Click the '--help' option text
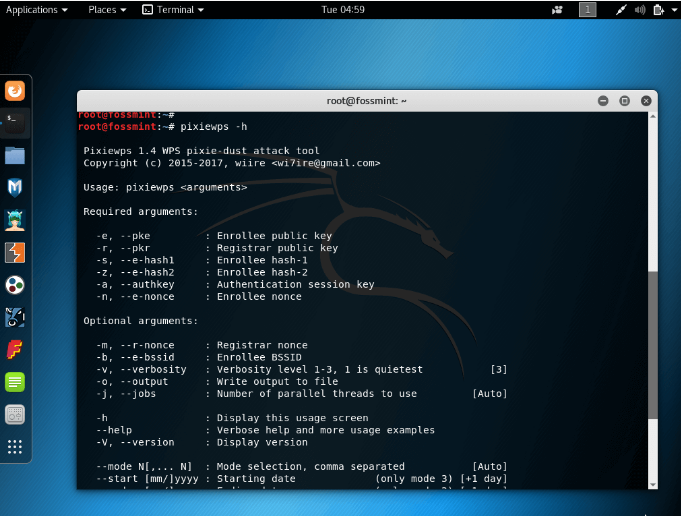681x516 pixels. 114,430
